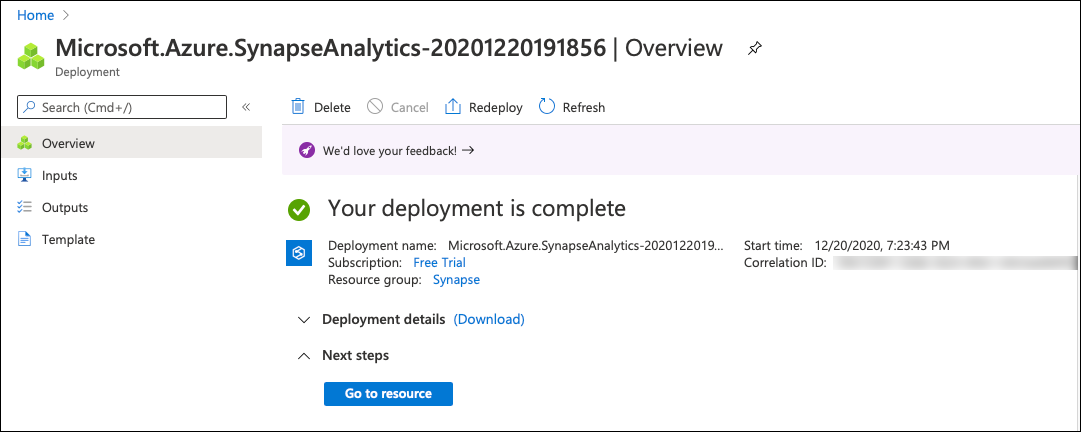The image size is (1081, 432).
Task: Redeploy using the Redeploy label
Action: click(496, 107)
